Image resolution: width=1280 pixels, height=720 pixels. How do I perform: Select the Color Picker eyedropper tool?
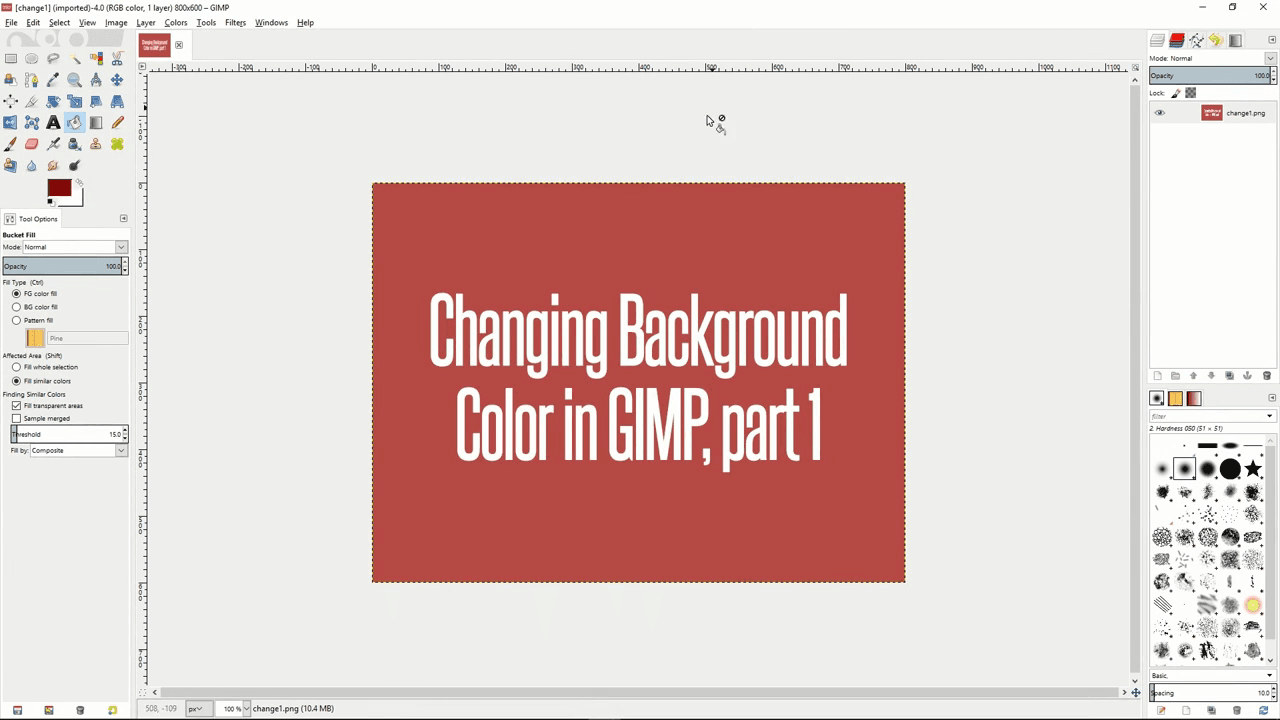point(53,80)
